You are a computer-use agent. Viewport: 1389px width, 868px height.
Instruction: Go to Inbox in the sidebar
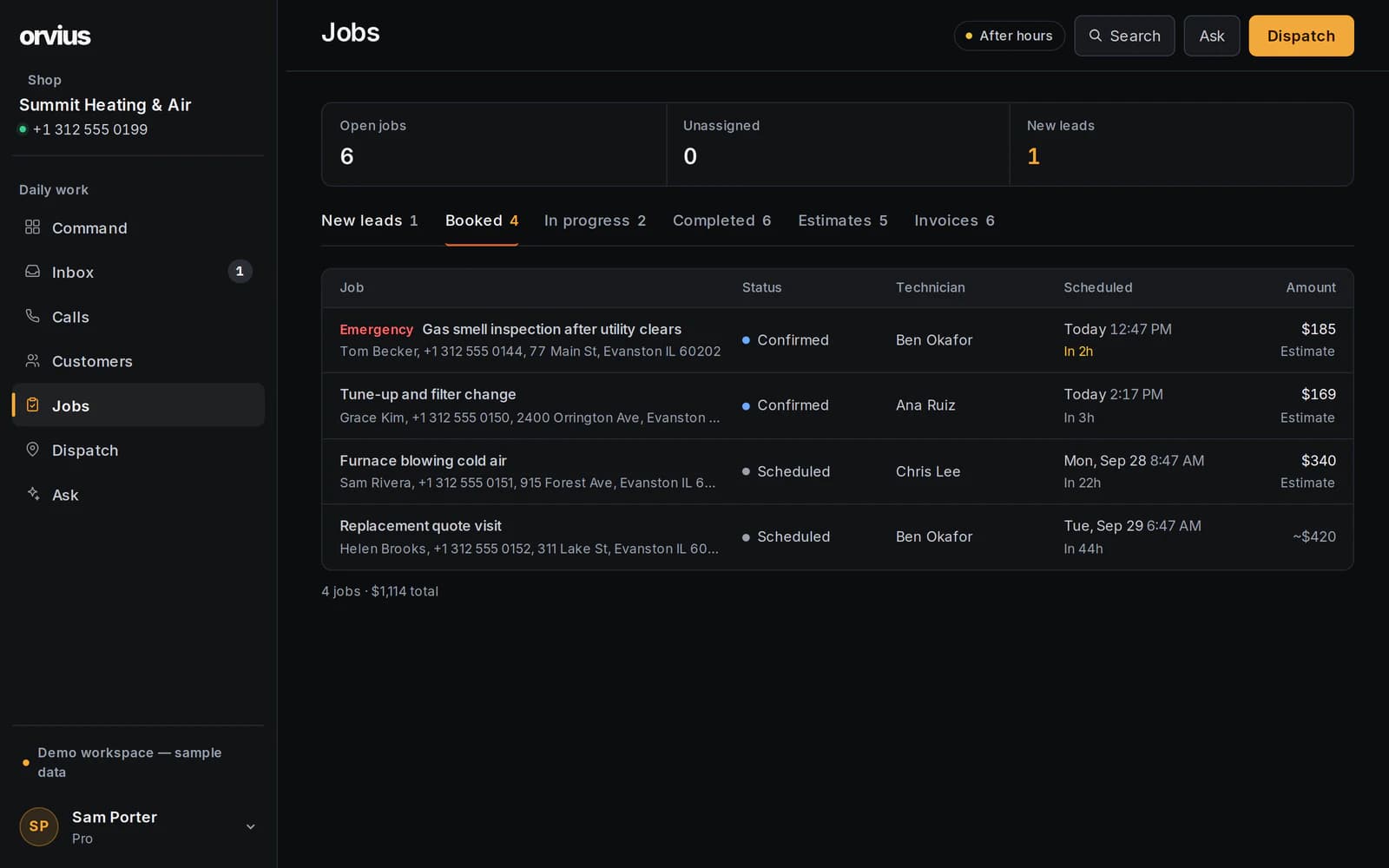(138, 272)
